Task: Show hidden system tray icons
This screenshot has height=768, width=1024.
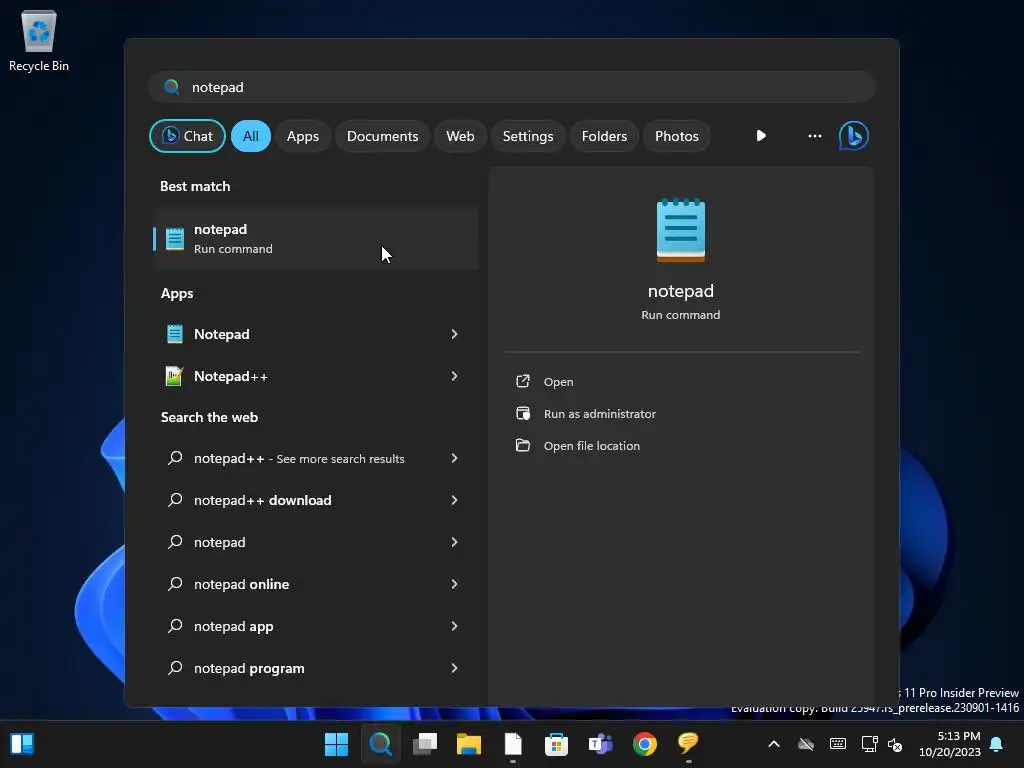Action: pos(774,744)
